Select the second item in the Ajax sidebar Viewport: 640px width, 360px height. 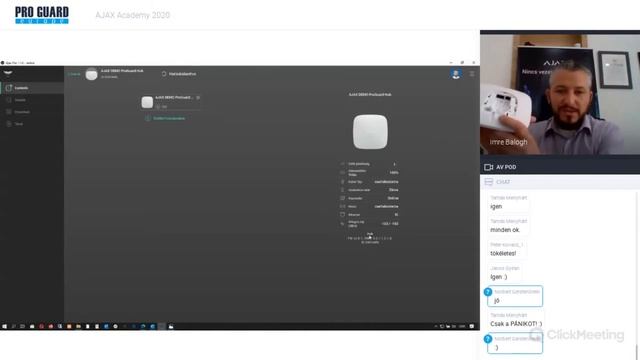[x=32, y=100]
